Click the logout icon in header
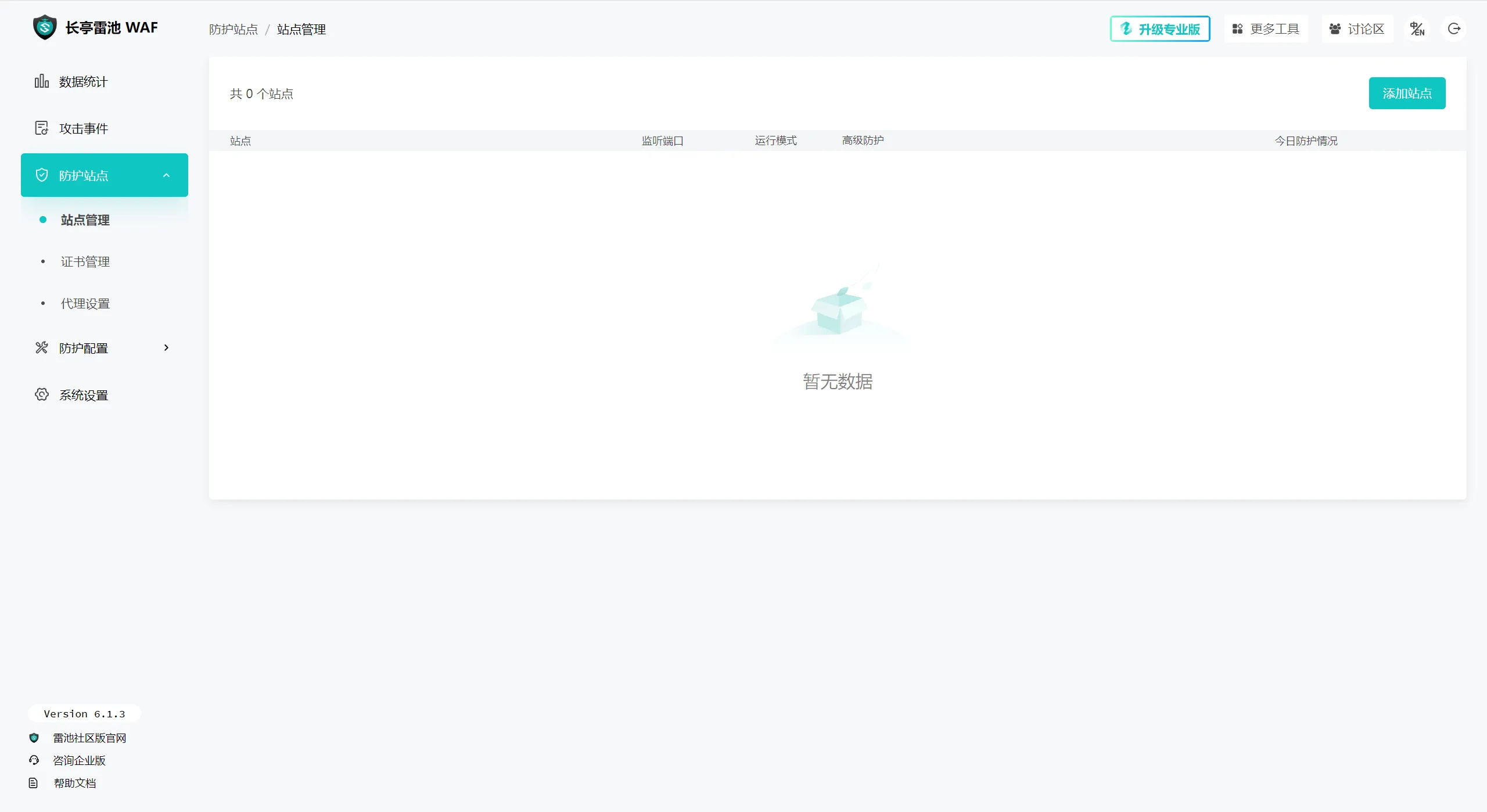This screenshot has width=1487, height=812. point(1454,28)
